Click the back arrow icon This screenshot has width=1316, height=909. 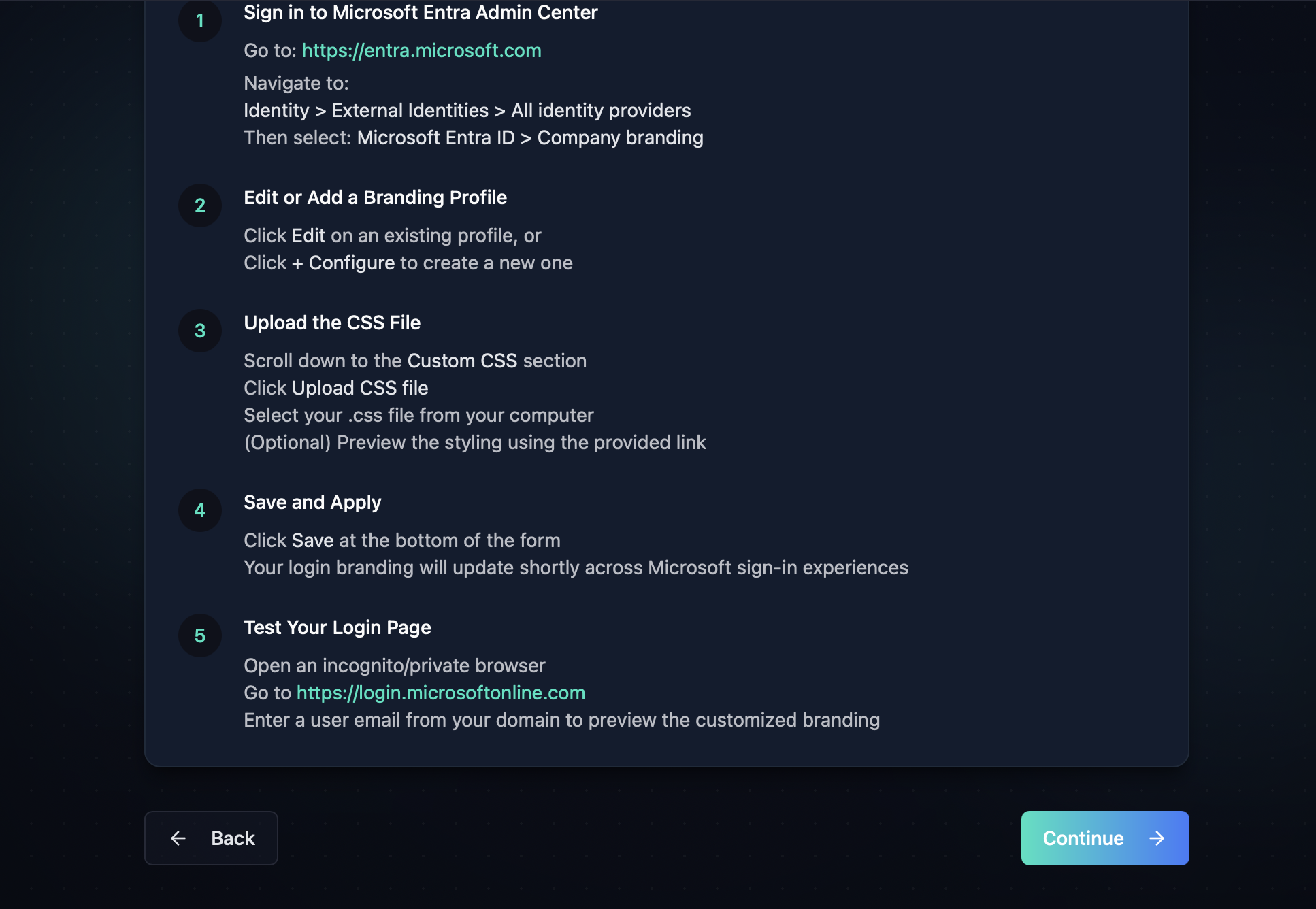pyautogui.click(x=178, y=838)
